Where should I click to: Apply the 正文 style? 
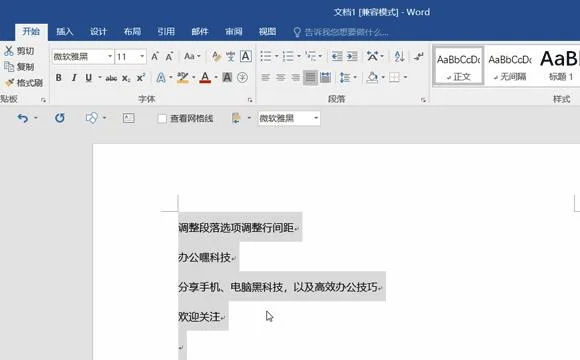pos(458,66)
